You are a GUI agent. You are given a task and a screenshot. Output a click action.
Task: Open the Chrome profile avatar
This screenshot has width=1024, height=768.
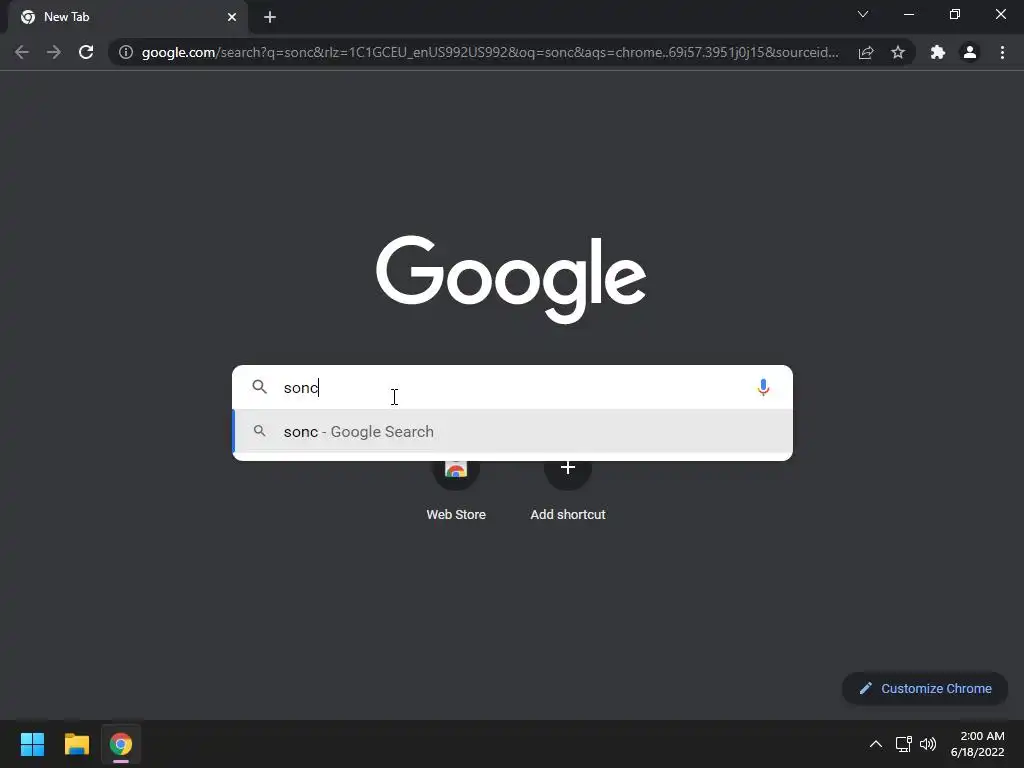pos(970,52)
